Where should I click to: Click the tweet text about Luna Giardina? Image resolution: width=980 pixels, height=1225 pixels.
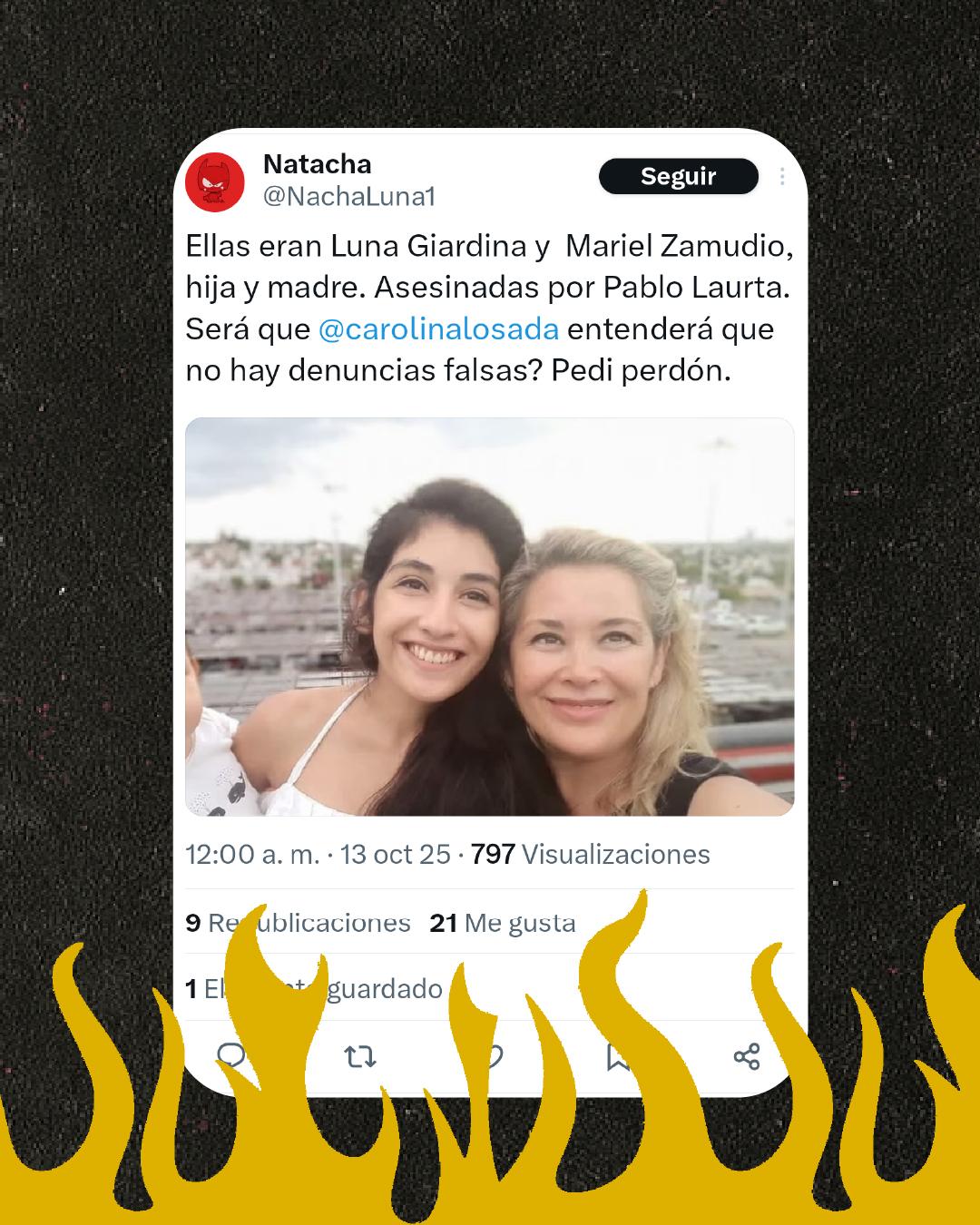click(489, 308)
